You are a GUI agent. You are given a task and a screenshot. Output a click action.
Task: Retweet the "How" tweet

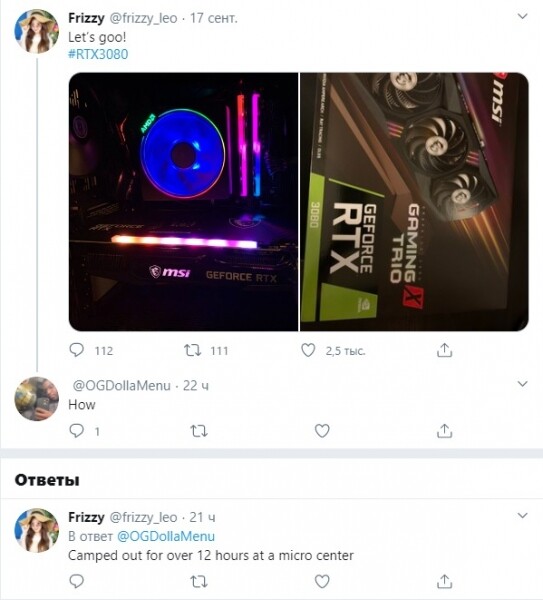[199, 431]
